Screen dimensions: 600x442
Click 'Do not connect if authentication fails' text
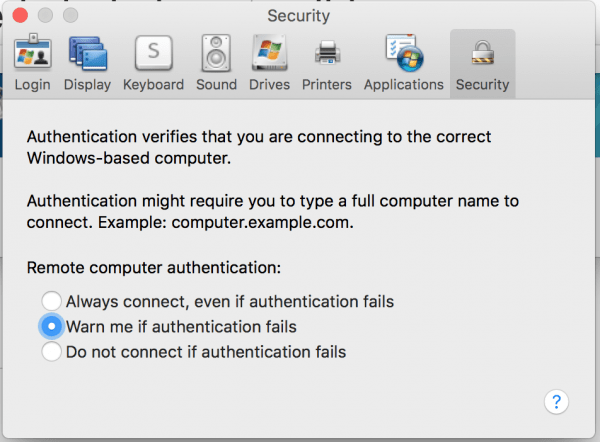pos(206,352)
